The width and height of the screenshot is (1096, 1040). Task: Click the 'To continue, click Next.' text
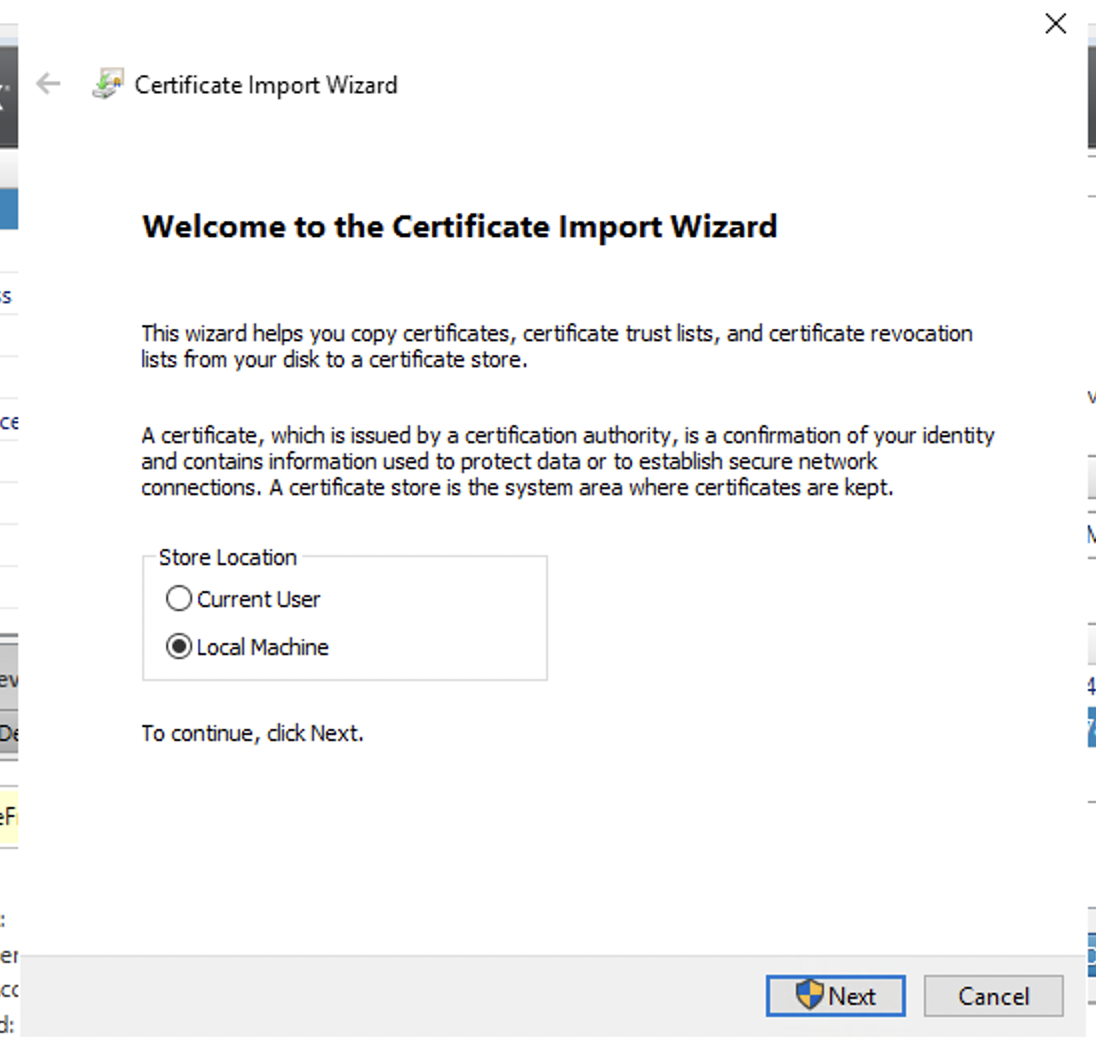pos(252,733)
